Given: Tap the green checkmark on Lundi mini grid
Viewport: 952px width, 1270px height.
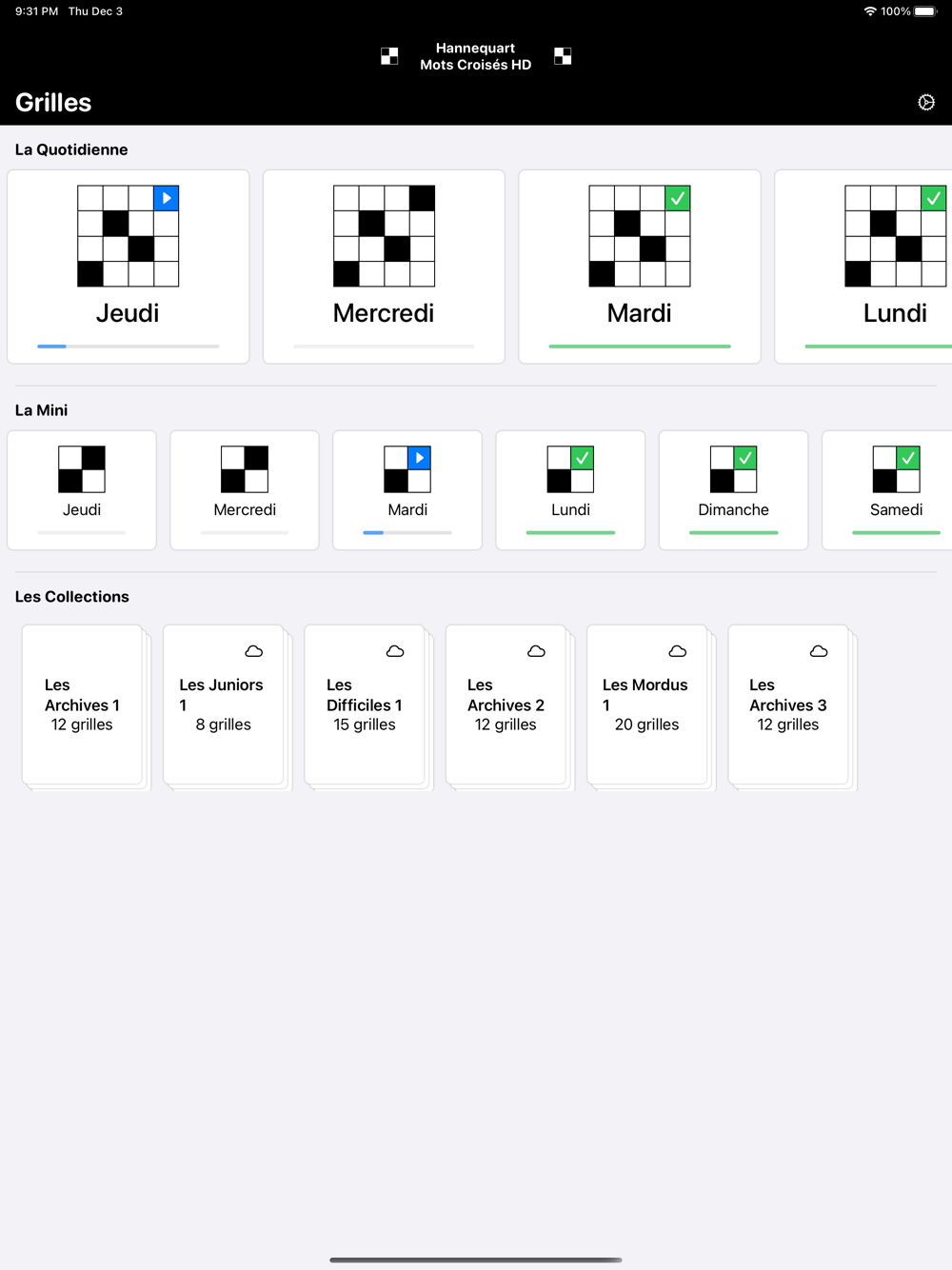Looking at the screenshot, I should coord(583,458).
